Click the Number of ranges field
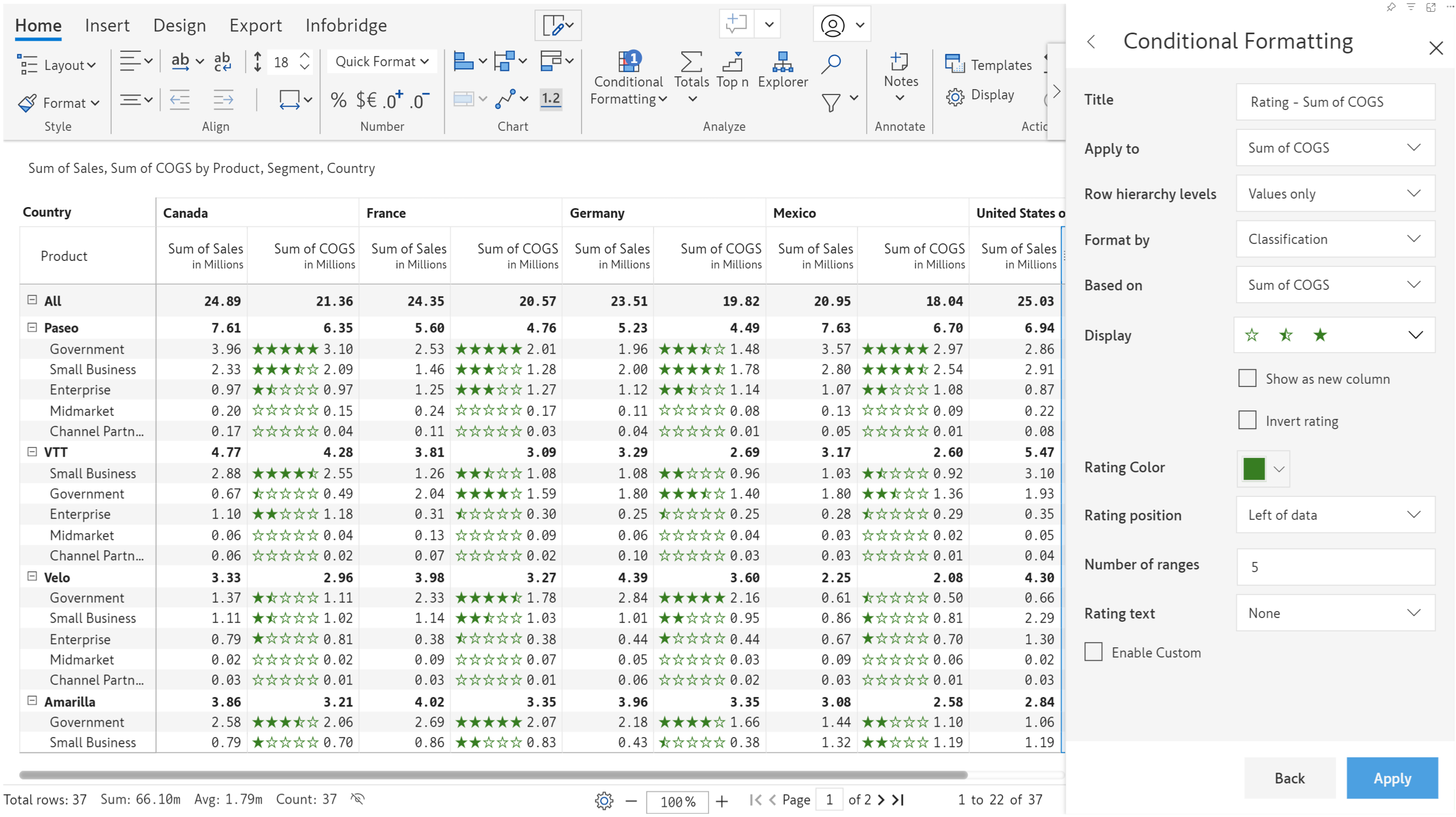 point(1335,567)
